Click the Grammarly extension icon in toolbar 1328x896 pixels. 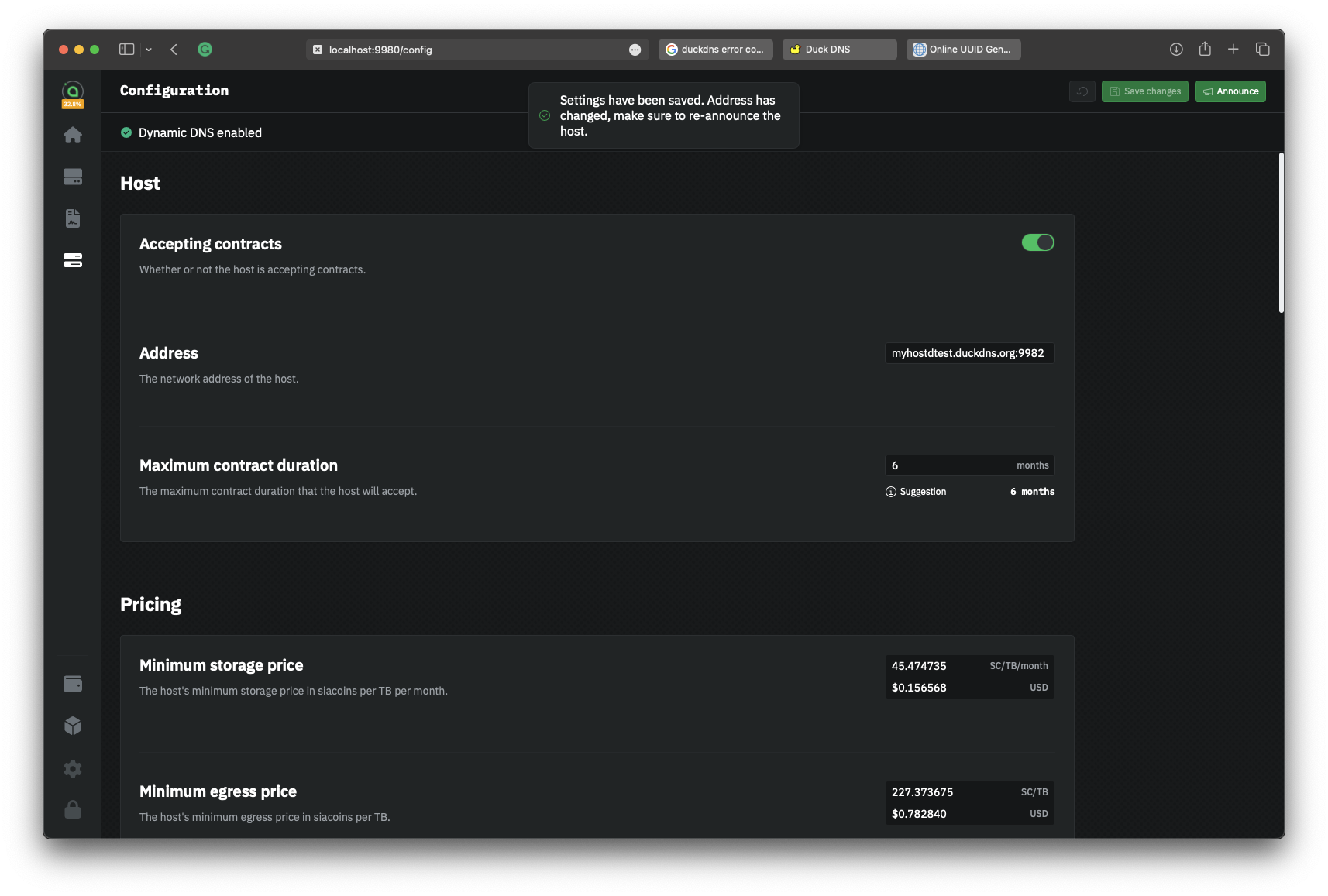click(x=205, y=50)
